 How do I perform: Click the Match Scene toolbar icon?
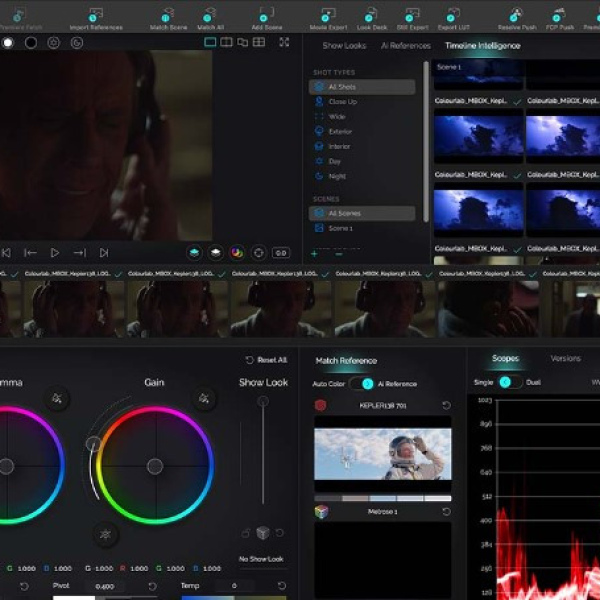pyautogui.click(x=167, y=15)
